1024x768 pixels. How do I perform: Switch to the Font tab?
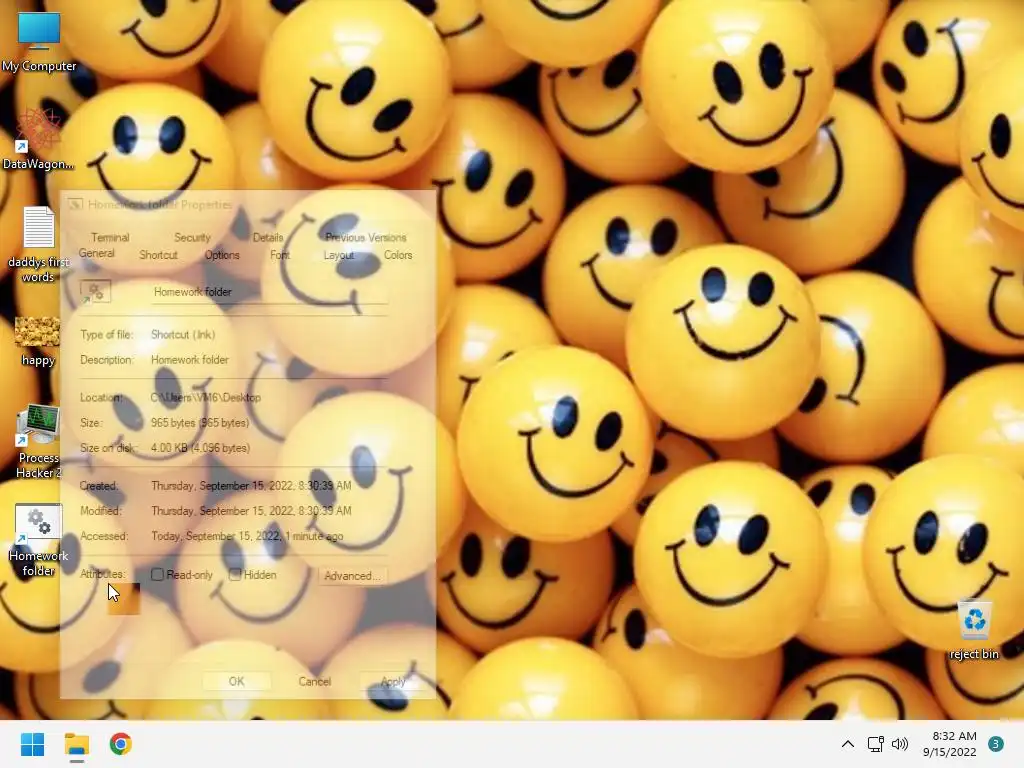[280, 255]
